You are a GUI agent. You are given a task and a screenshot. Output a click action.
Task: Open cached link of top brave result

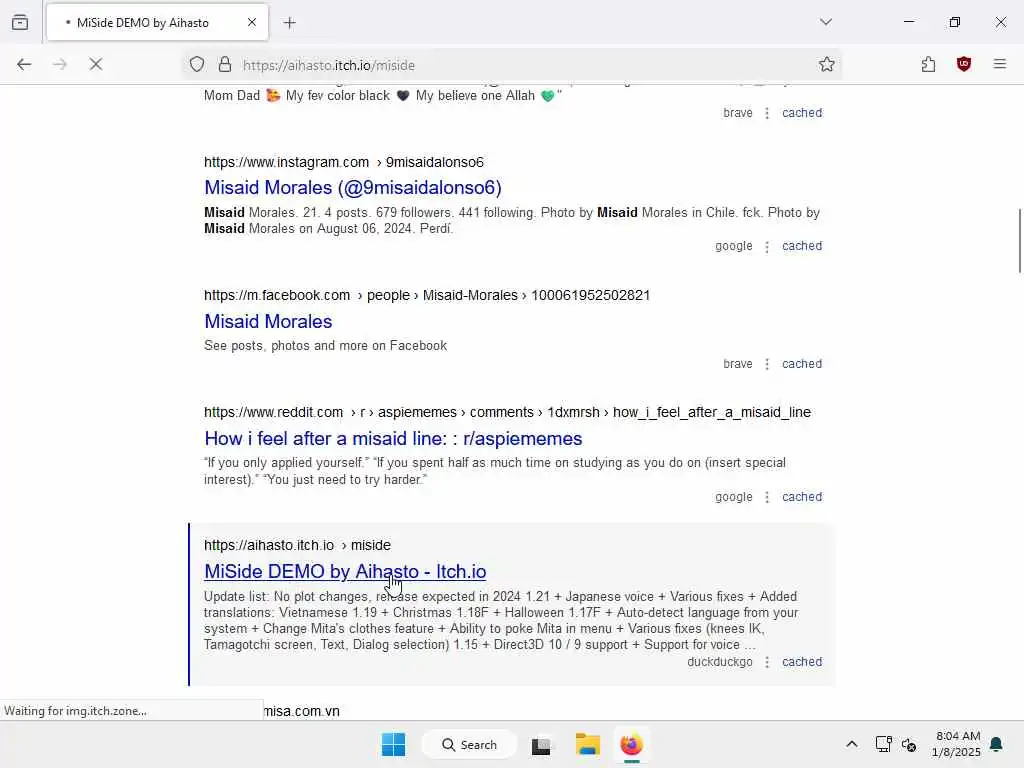pos(802,113)
